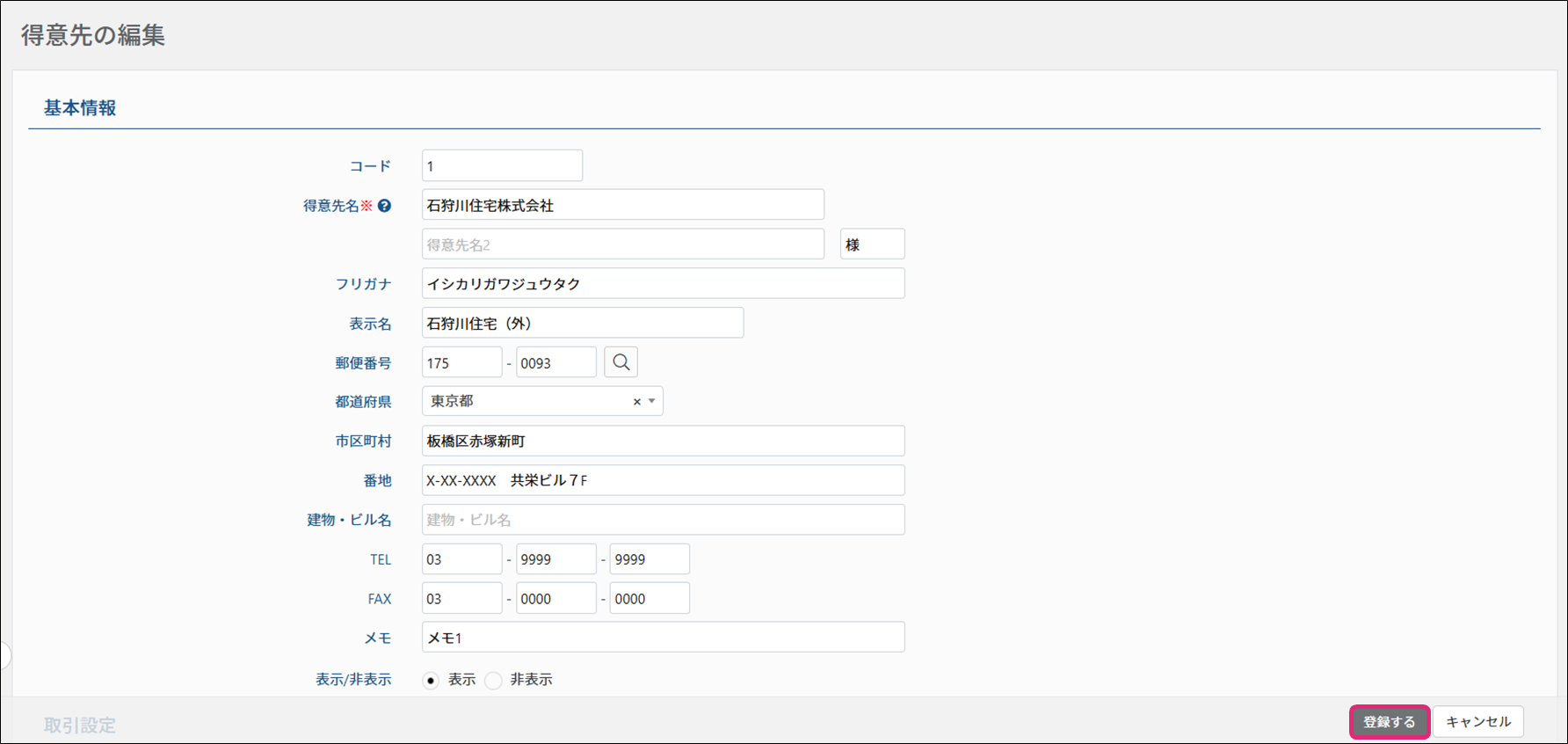Click the first TEL field containing 03

point(461,559)
